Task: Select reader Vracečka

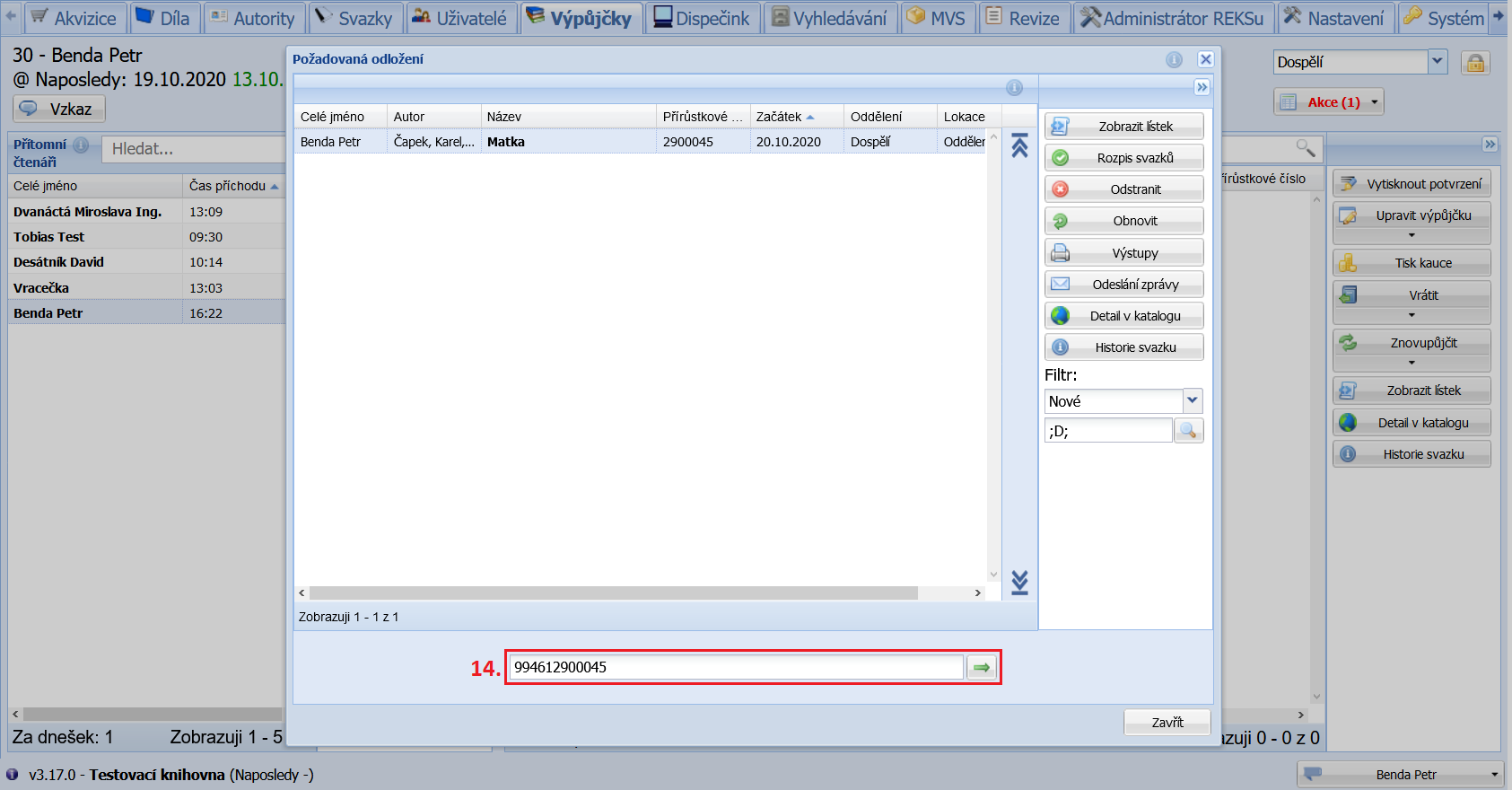Action: coord(146,288)
